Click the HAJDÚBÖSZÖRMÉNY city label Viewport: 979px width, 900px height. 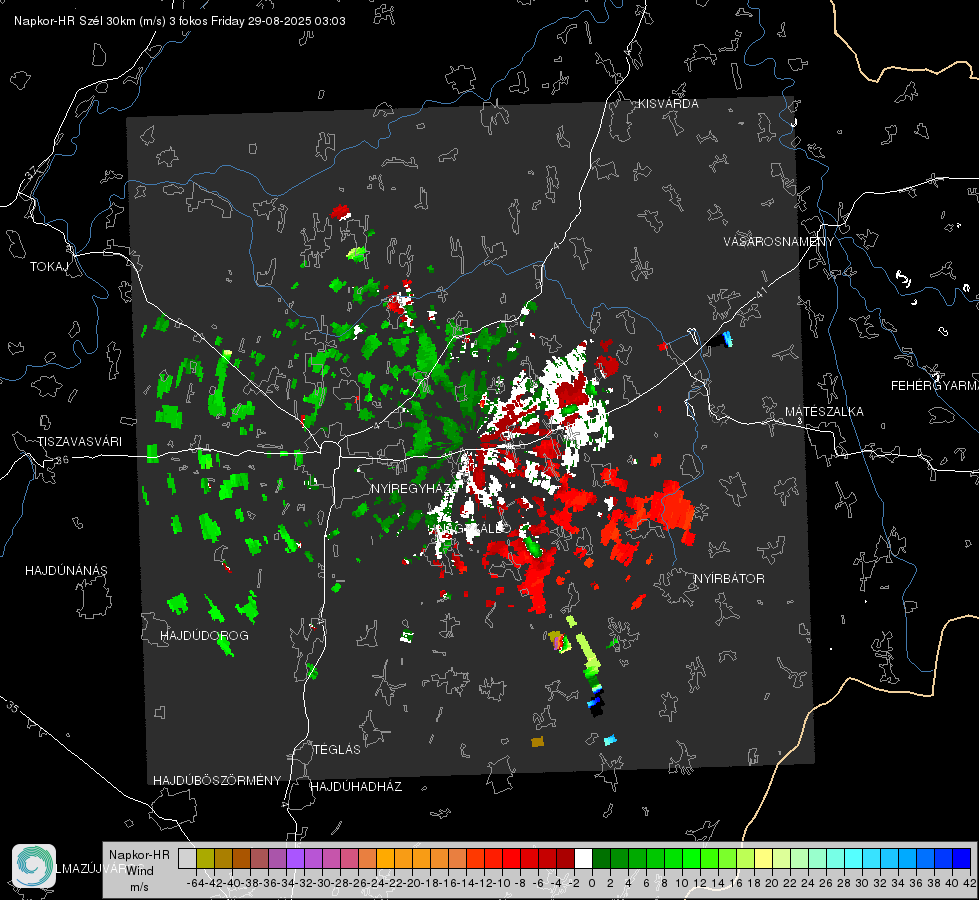(x=217, y=781)
